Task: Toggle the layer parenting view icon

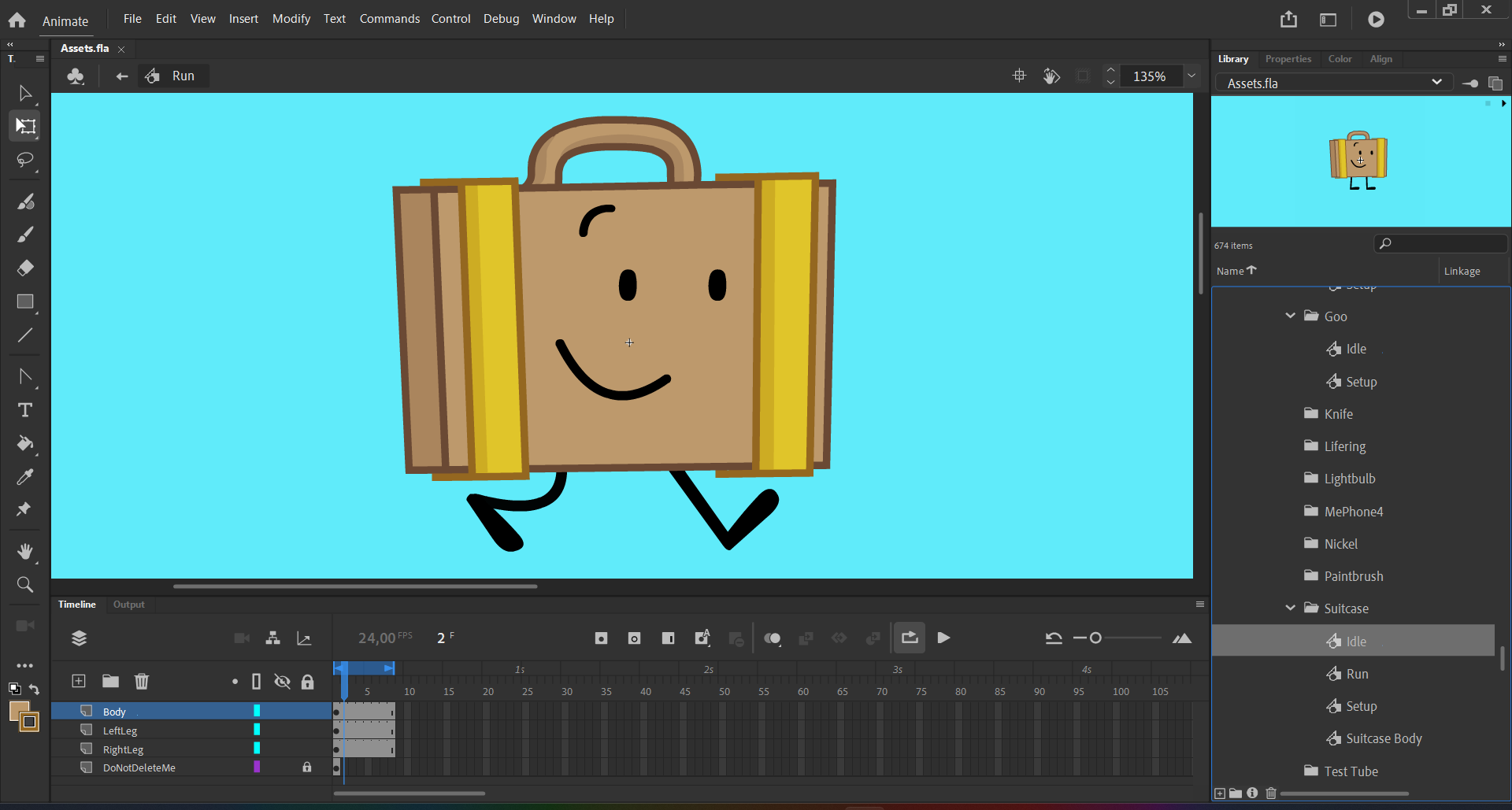Action: coord(272,638)
